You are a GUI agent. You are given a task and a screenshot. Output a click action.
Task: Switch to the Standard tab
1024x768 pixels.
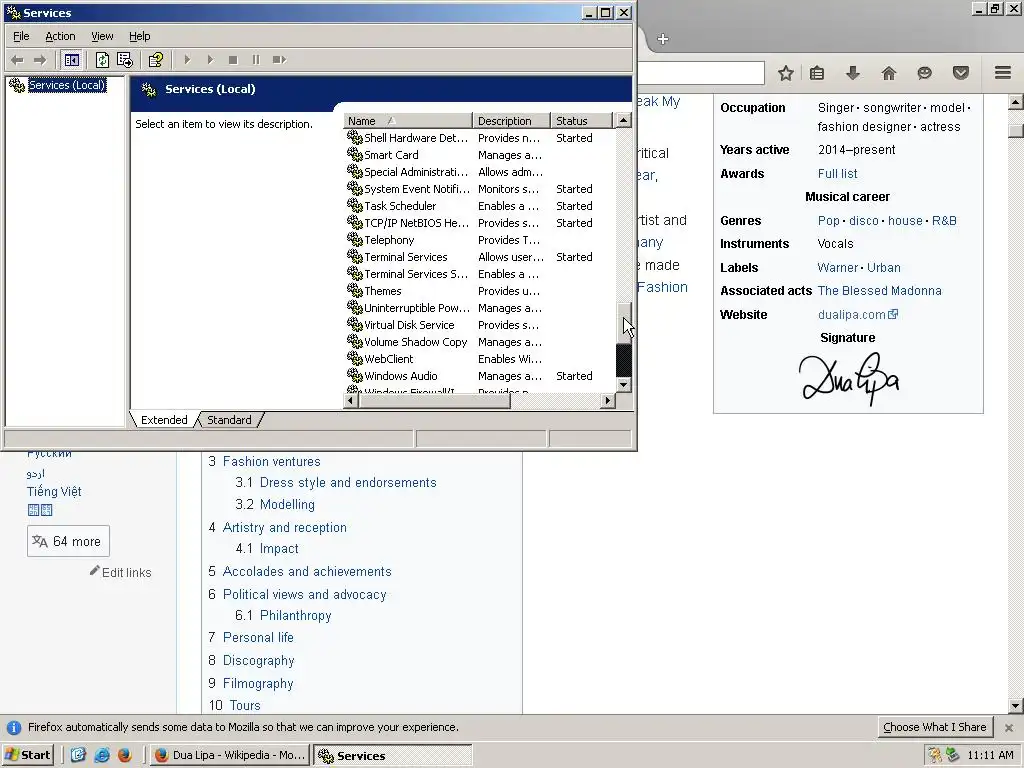(x=229, y=420)
